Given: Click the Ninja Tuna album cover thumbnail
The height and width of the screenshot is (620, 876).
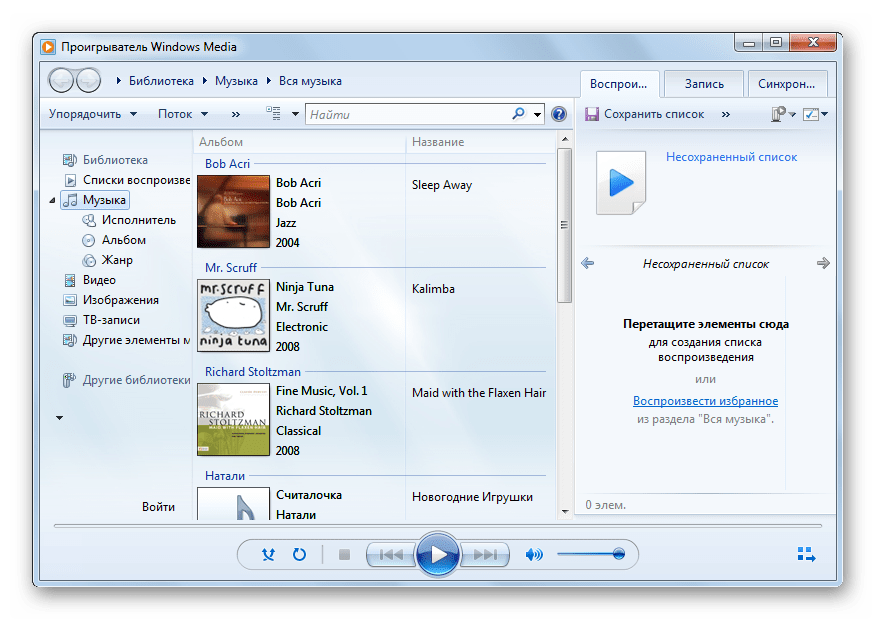Looking at the screenshot, I should [x=234, y=315].
